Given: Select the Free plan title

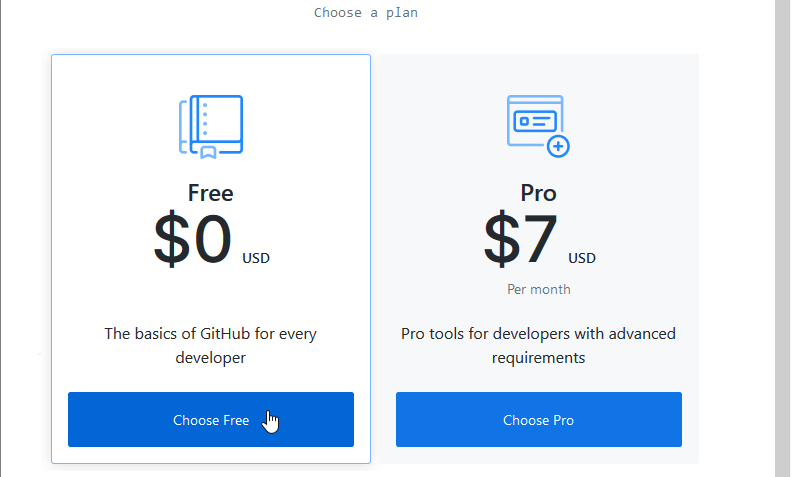Looking at the screenshot, I should tap(210, 193).
